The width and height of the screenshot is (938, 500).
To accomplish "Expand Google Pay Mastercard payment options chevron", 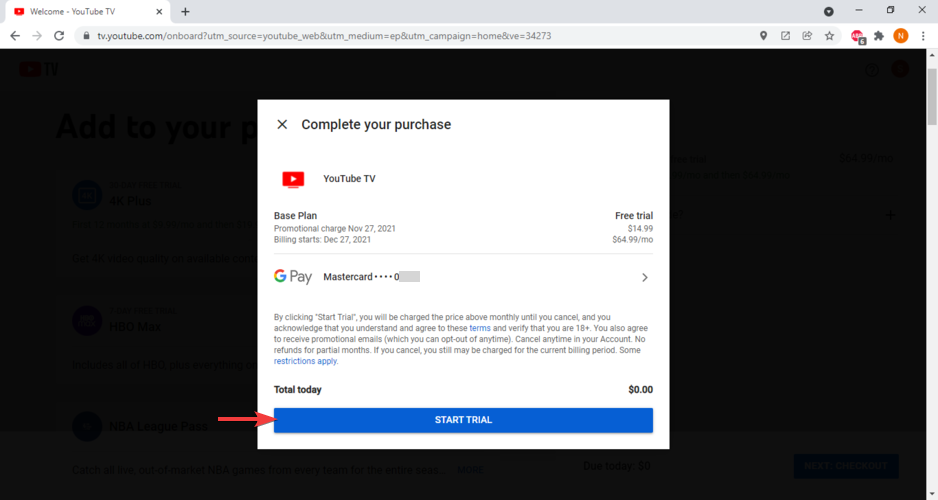I will [645, 277].
